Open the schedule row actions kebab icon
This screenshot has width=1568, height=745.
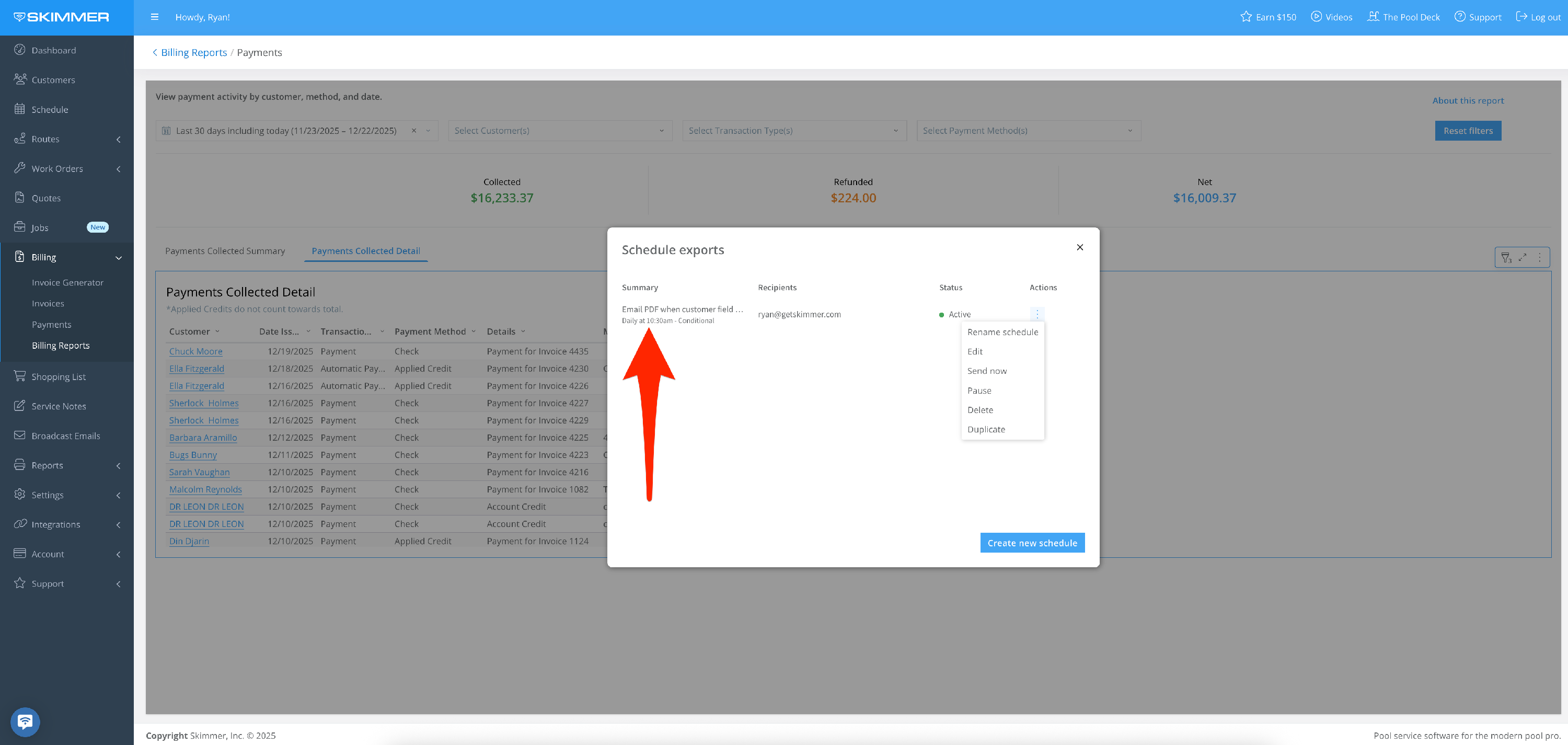(1037, 314)
